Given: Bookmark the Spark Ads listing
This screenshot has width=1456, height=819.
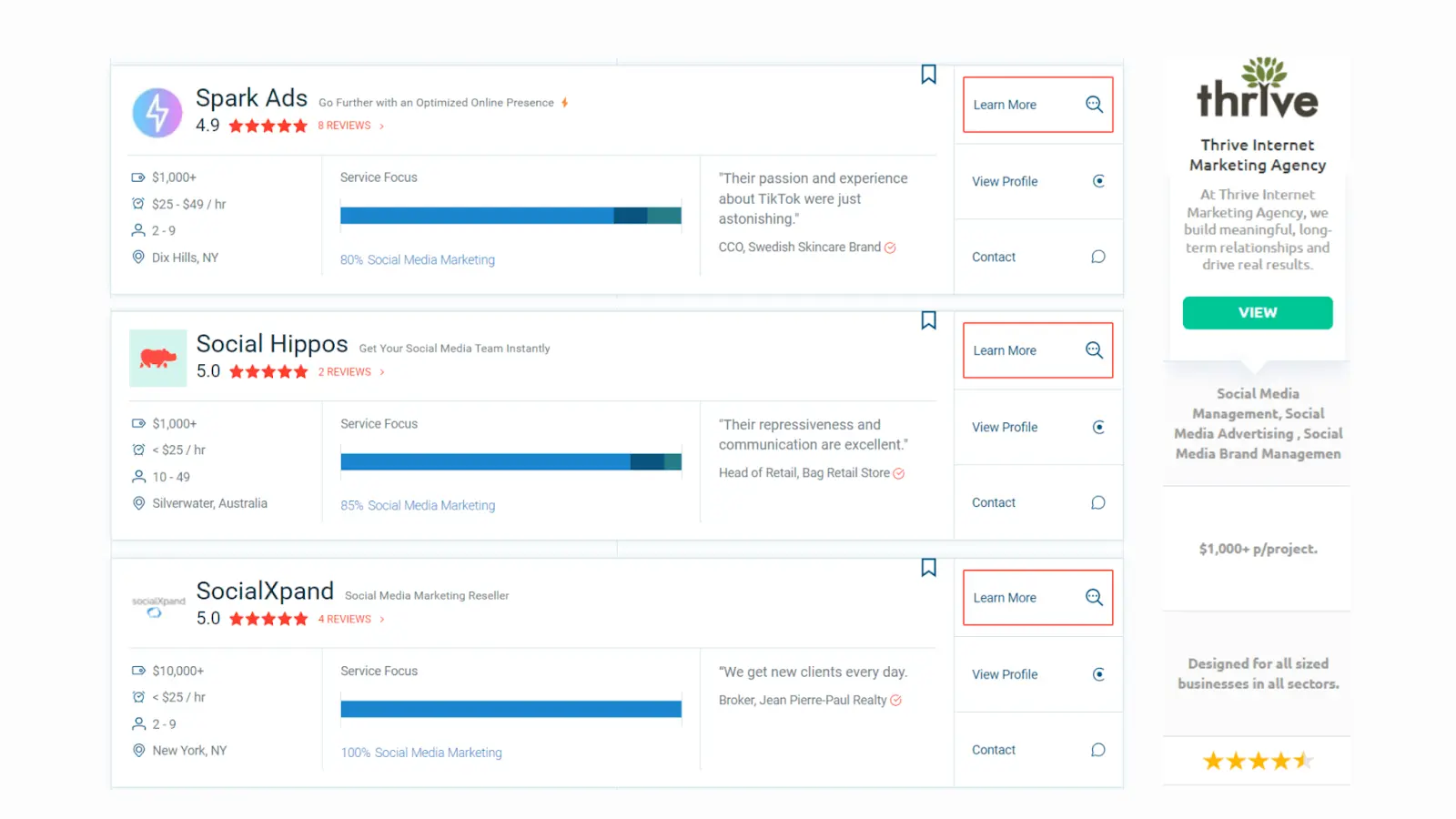Looking at the screenshot, I should (928, 75).
